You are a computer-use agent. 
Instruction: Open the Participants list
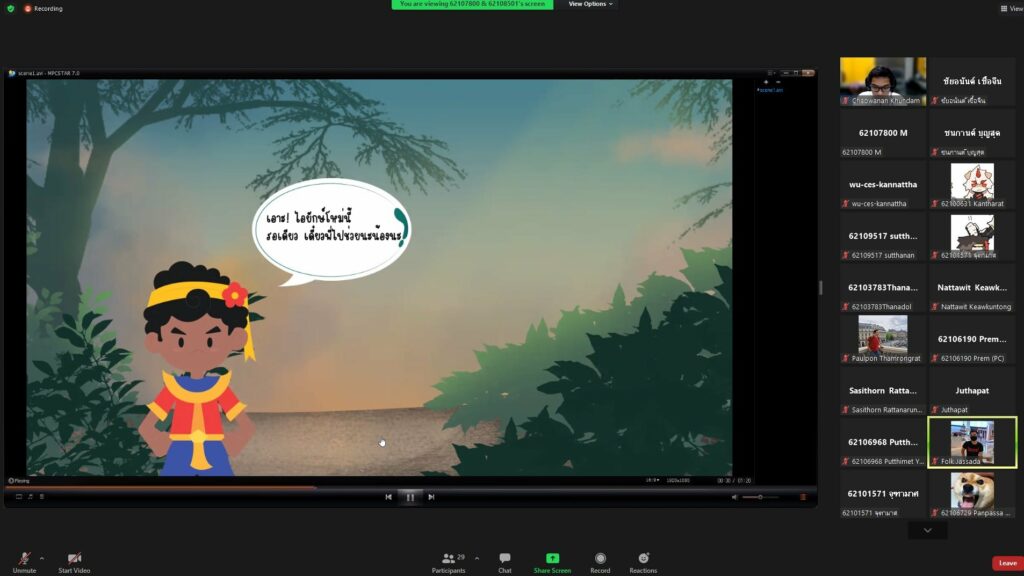tap(446, 558)
